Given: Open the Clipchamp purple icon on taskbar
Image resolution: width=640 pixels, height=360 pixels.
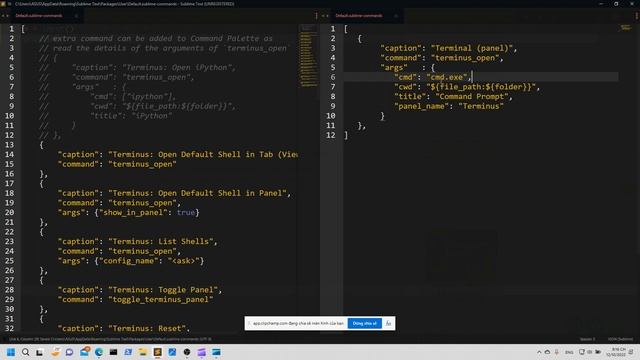Looking at the screenshot, I should click(x=202, y=352).
